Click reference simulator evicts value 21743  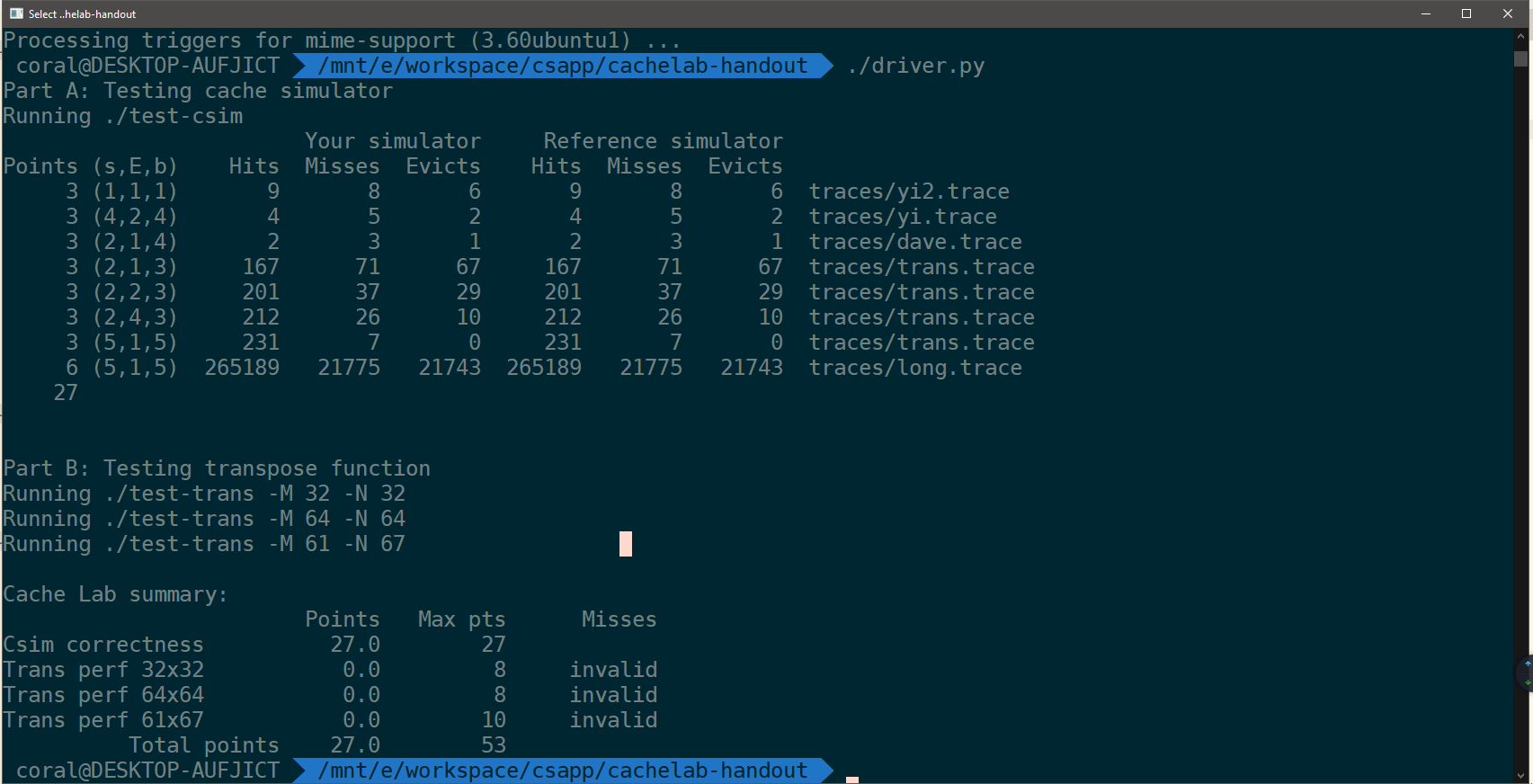(752, 368)
